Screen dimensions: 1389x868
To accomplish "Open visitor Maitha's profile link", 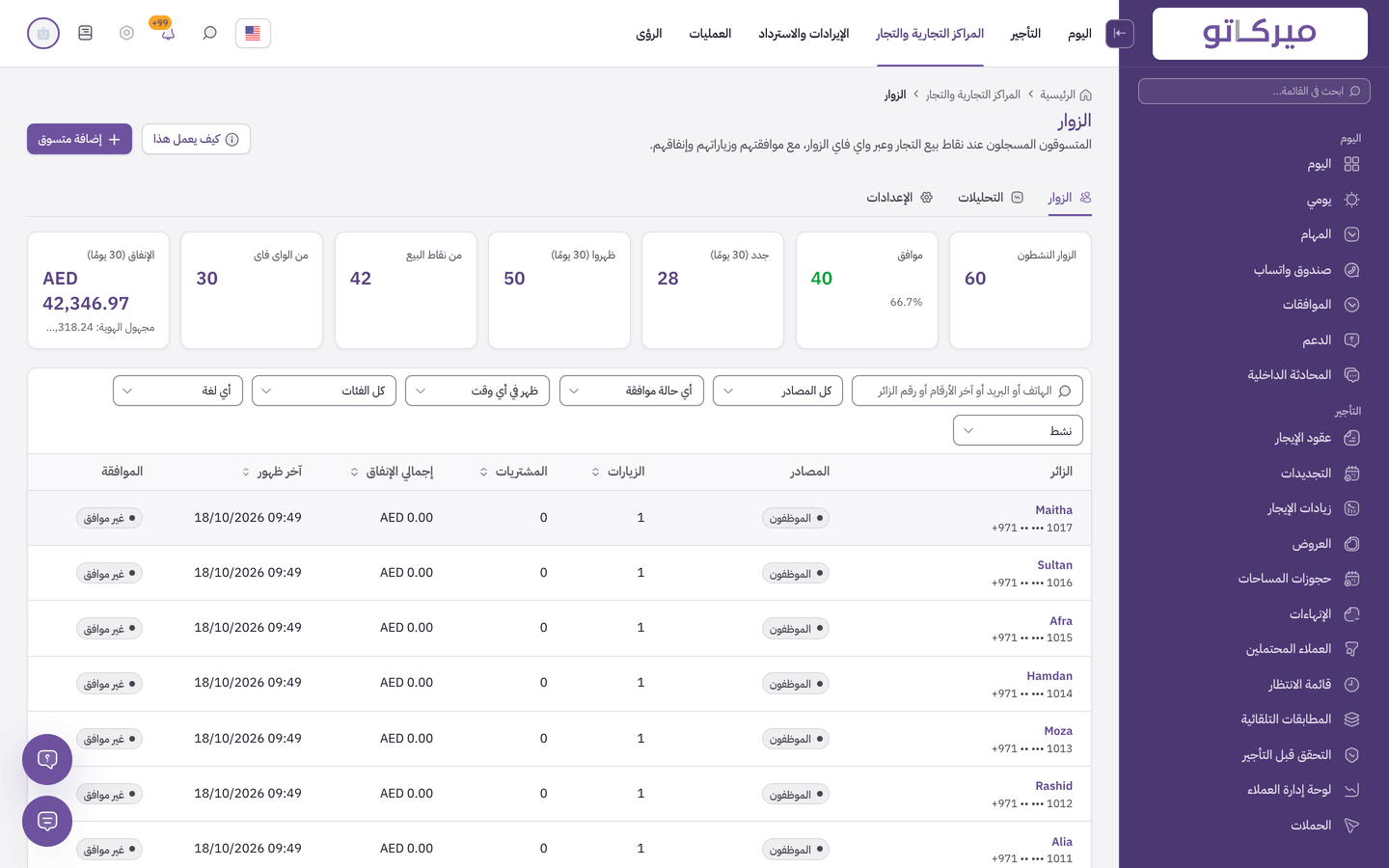I will (x=1053, y=510).
